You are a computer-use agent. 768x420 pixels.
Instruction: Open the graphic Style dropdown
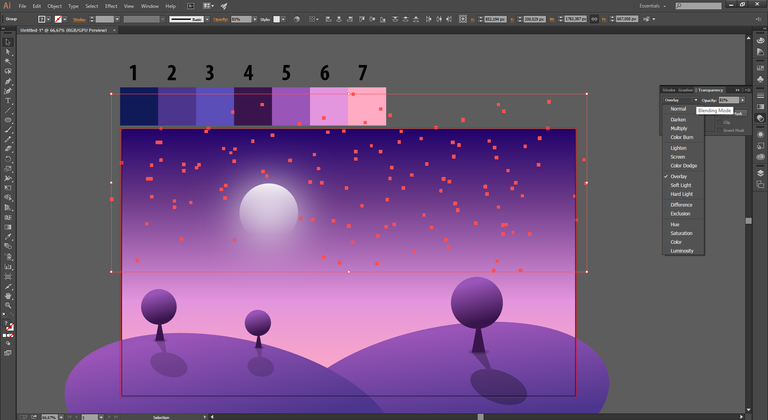click(x=283, y=19)
